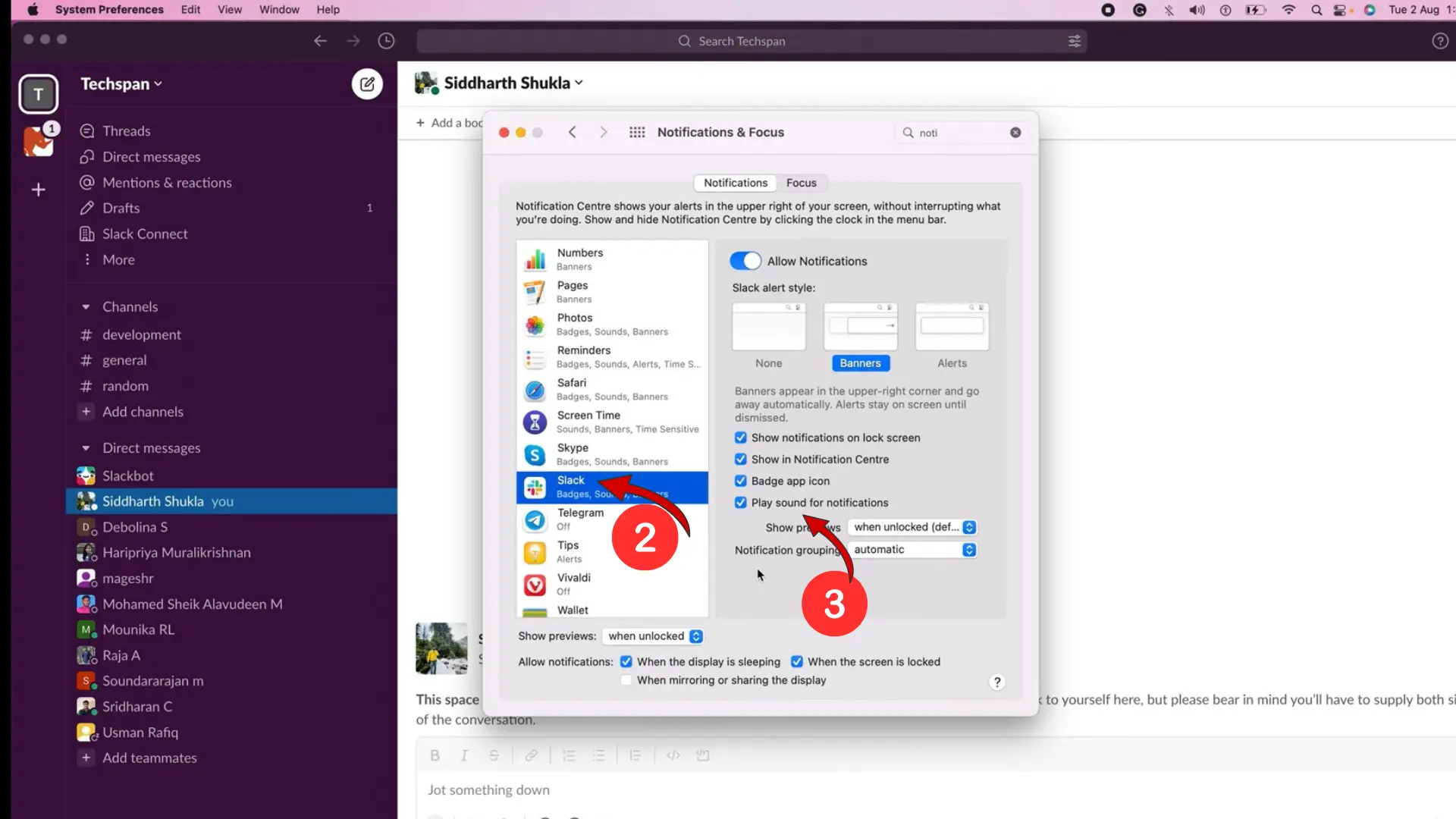Go back with Slack's back arrow
The width and height of the screenshot is (1456, 819).
coord(320,41)
